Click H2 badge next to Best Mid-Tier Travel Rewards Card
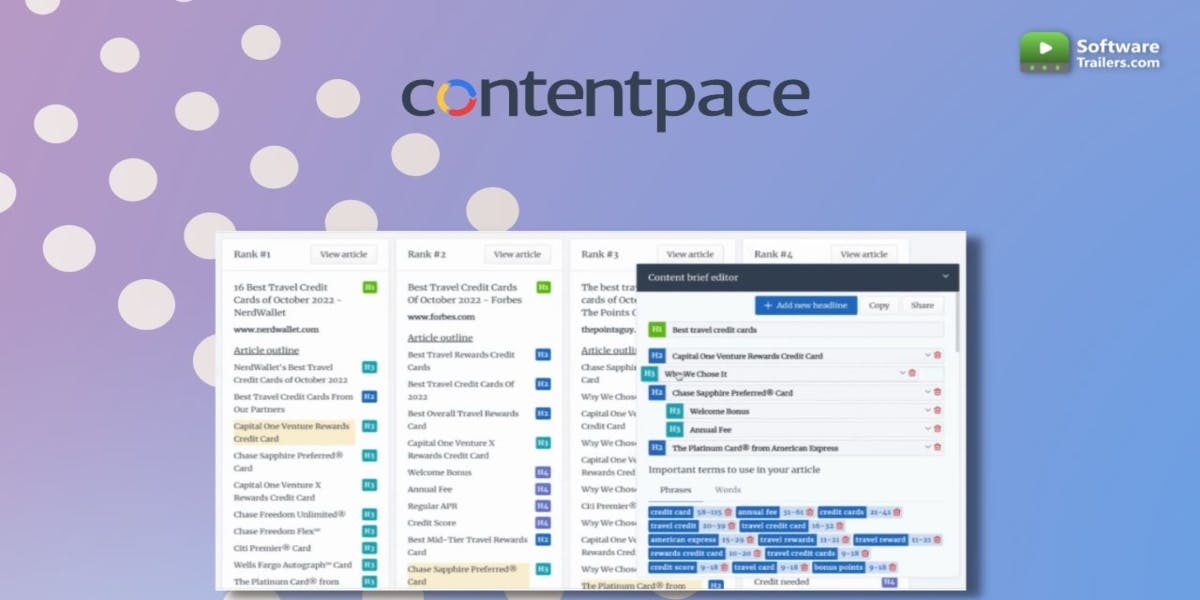Image resolution: width=1200 pixels, height=600 pixels. [x=543, y=540]
